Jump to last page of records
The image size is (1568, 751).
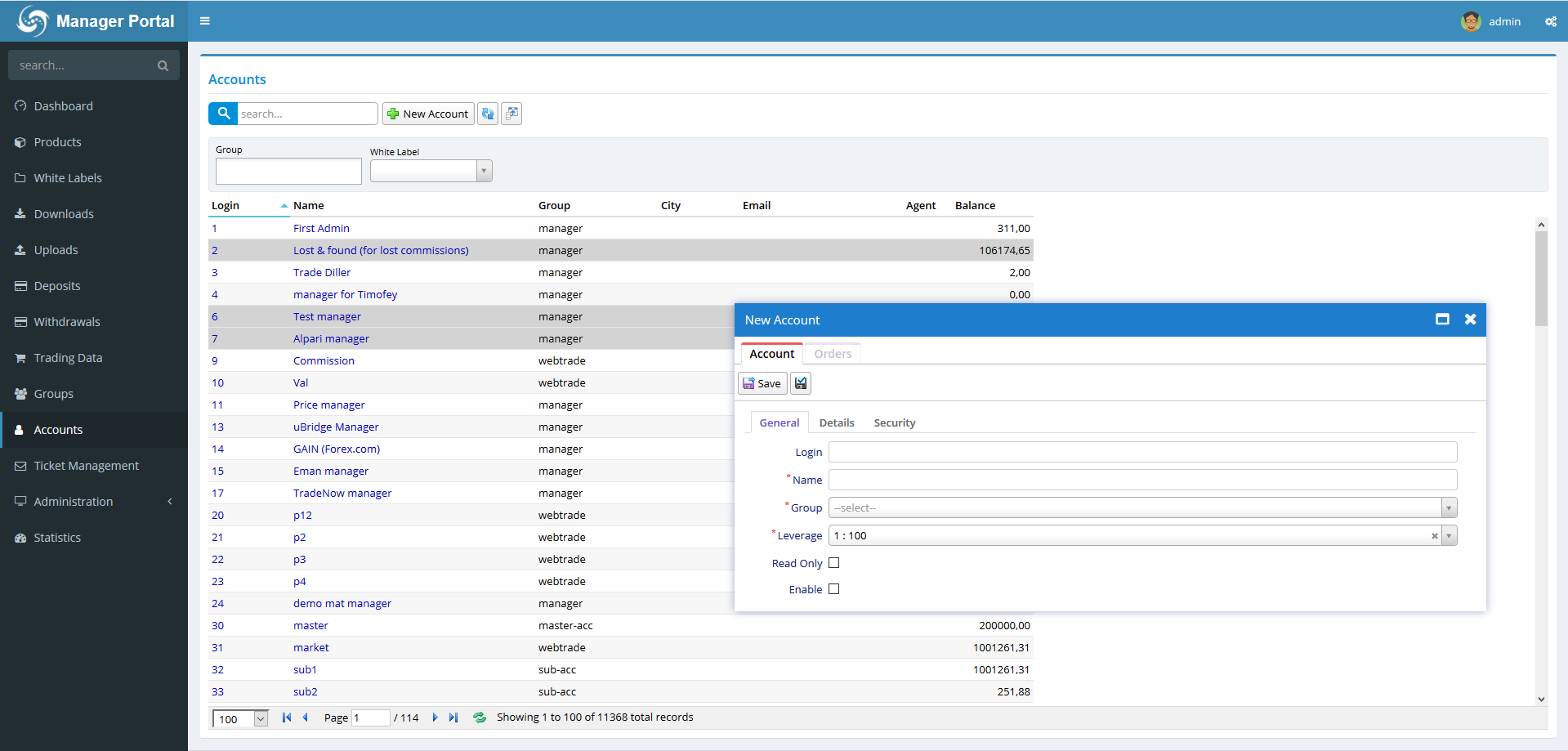453,717
